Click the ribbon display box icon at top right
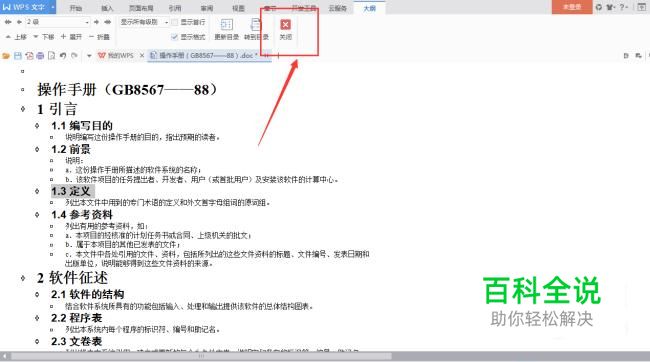The image size is (650, 362). coord(641,7)
